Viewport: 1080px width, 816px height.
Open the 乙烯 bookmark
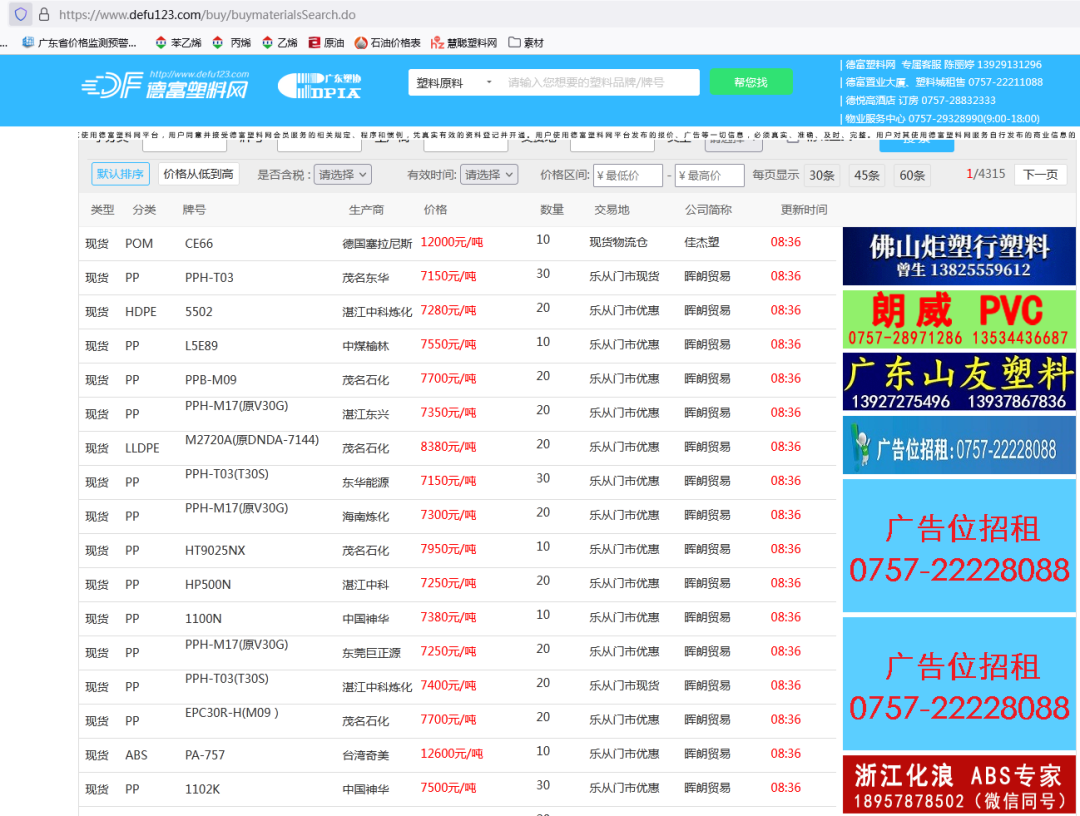tap(280, 43)
